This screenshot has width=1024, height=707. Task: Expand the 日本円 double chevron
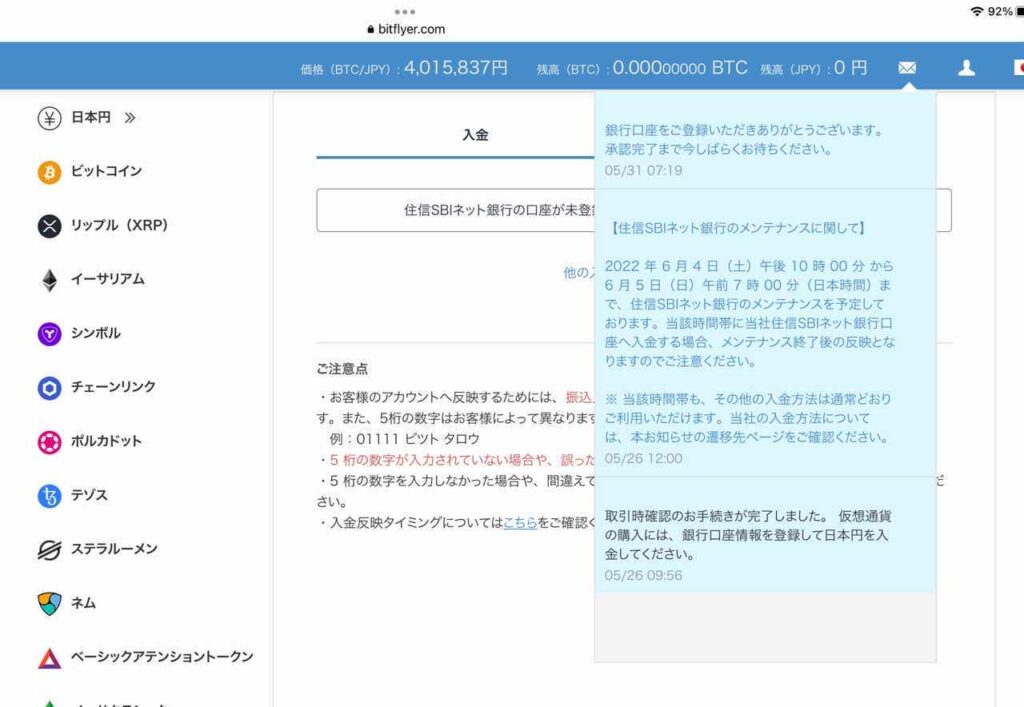(130, 118)
